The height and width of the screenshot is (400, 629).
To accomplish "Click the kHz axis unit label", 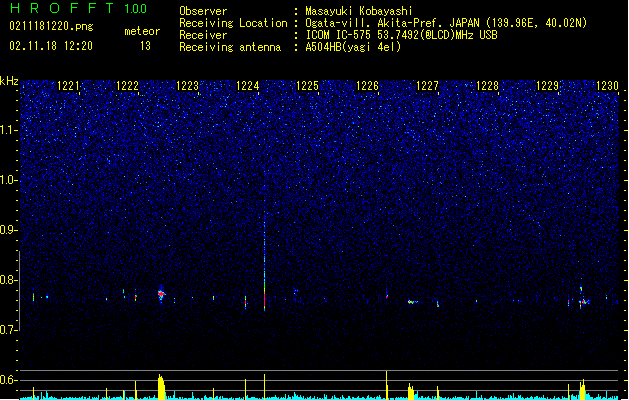I will 9,81.
